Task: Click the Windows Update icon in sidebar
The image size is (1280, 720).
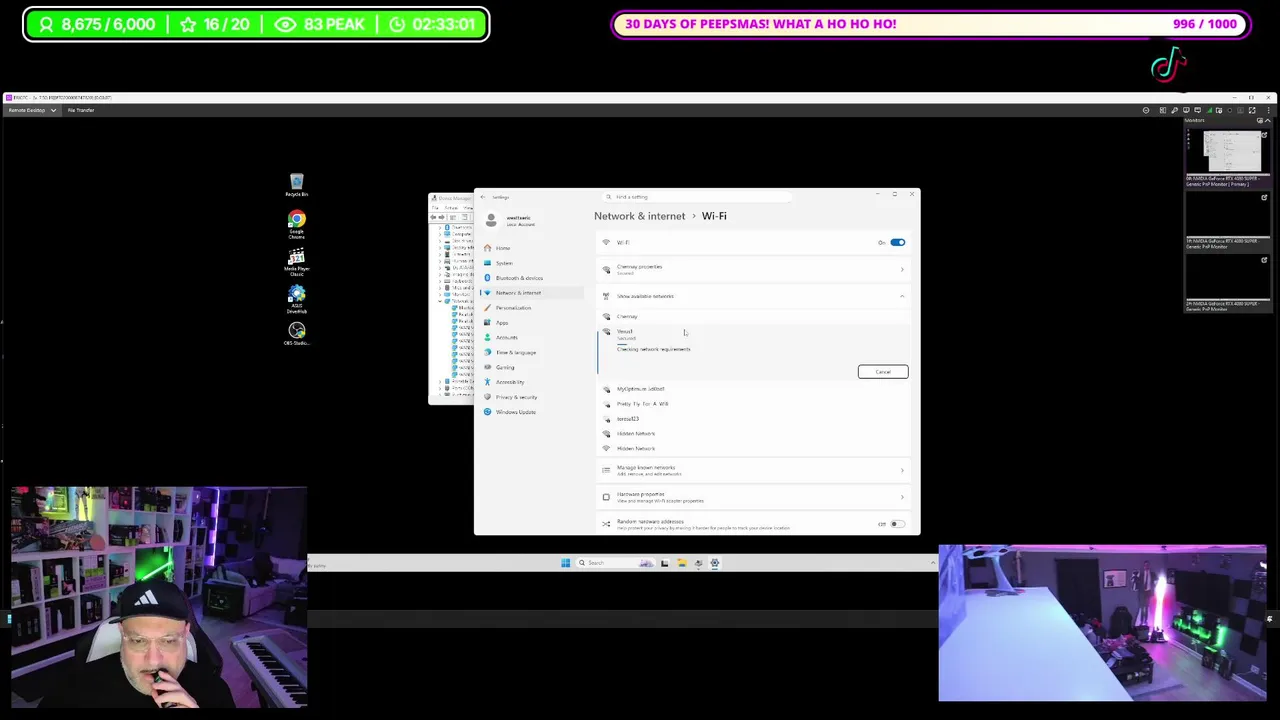Action: coord(487,412)
